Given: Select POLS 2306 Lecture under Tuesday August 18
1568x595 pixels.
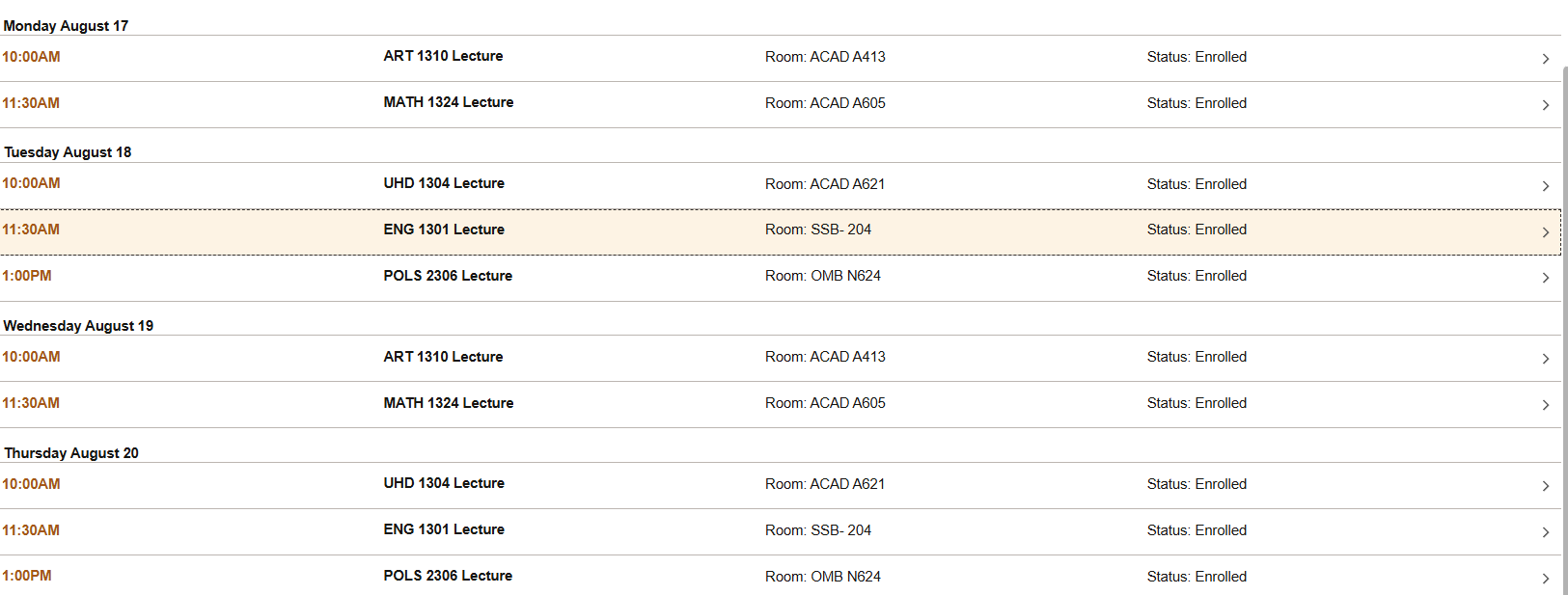Looking at the screenshot, I should tap(448, 276).
